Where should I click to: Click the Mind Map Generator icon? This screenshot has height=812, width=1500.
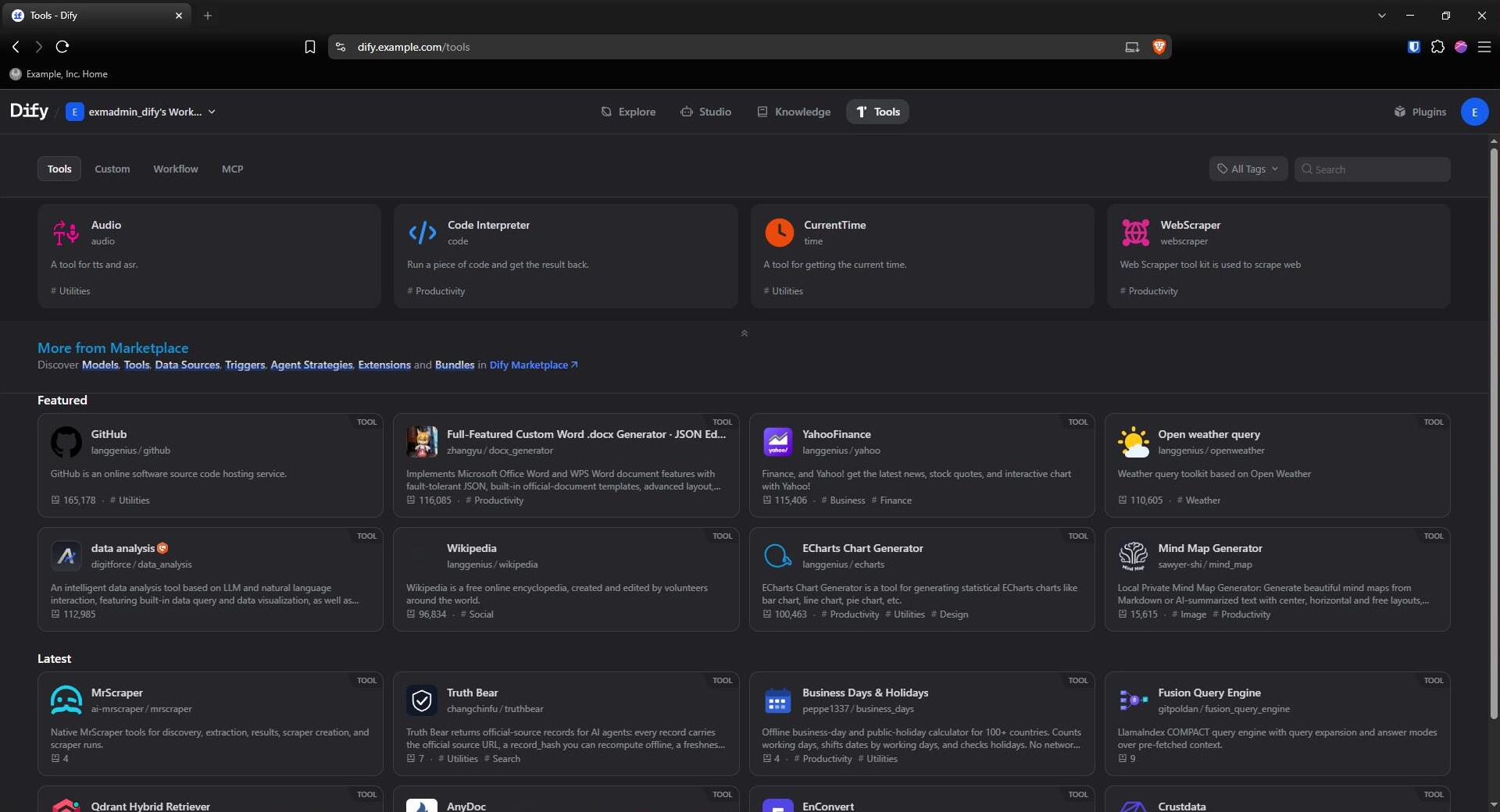coord(1133,556)
